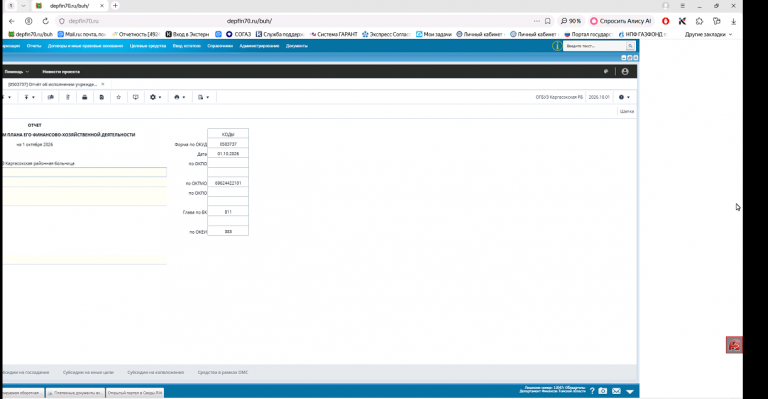The height and width of the screenshot is (399, 768).
Task: Open СОГАЗ bookmark
Action: [x=238, y=34]
